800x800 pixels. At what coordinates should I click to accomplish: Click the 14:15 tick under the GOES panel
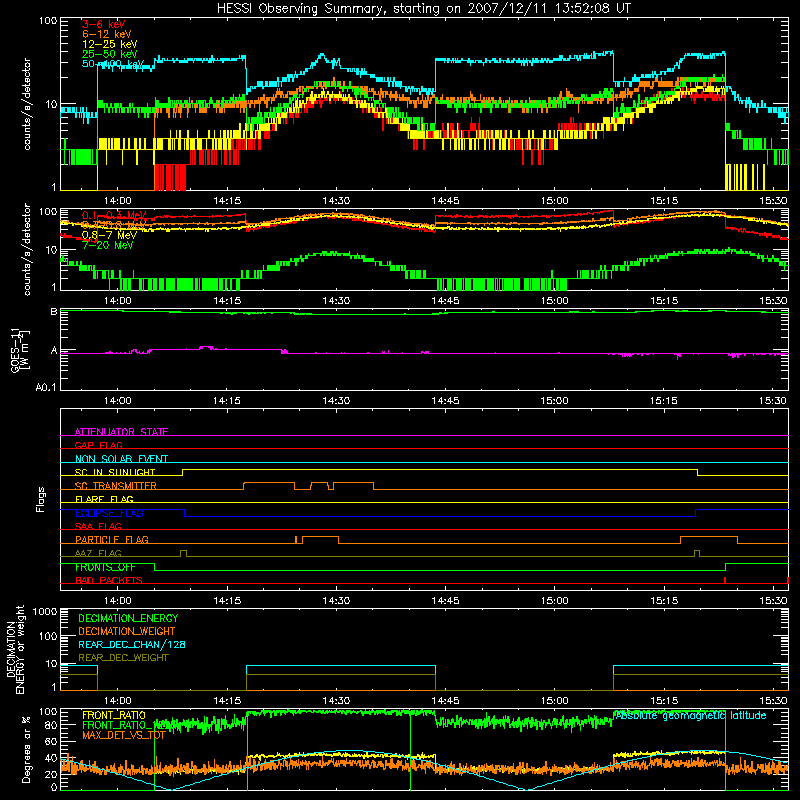[227, 401]
